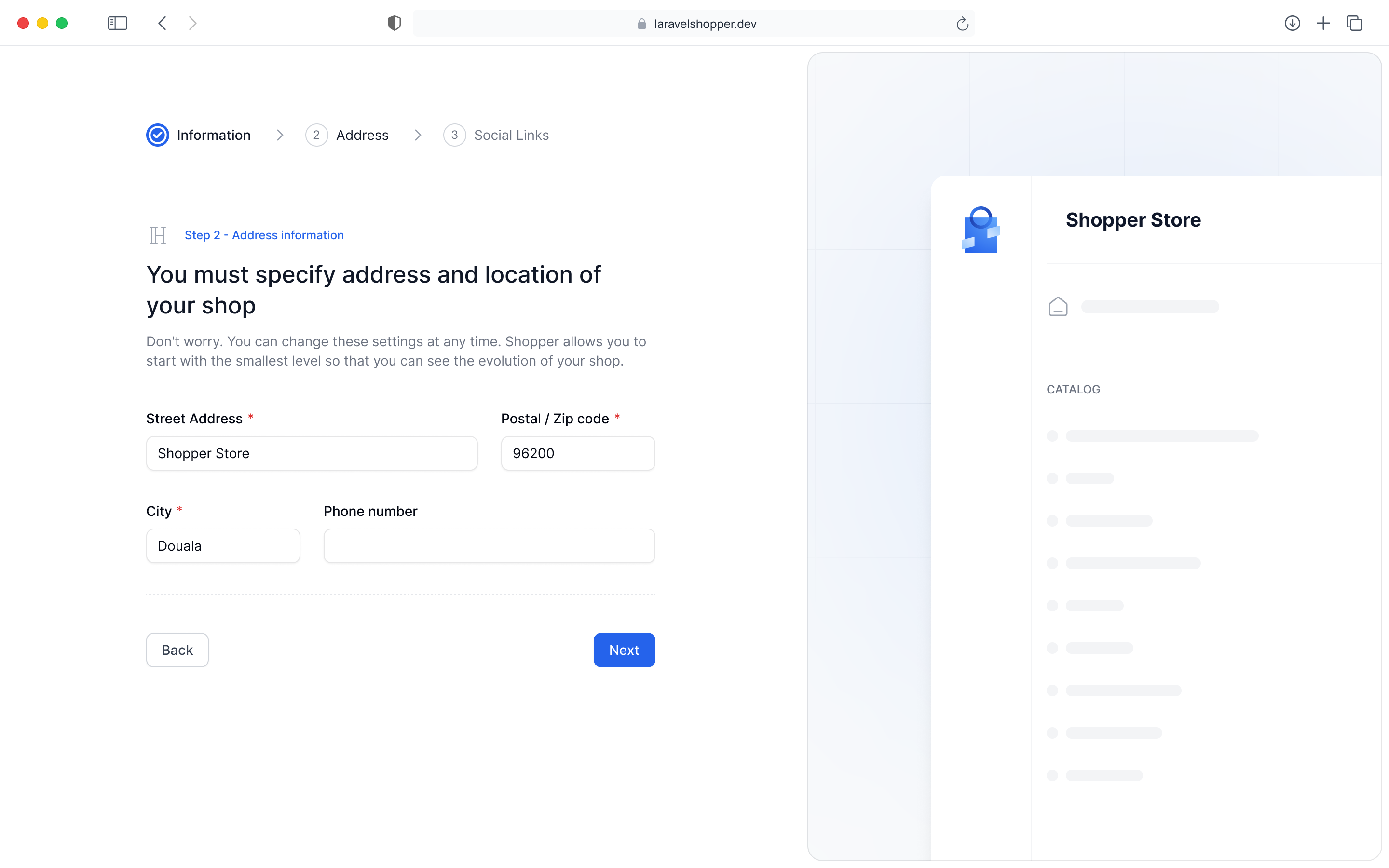Screen dimensions: 1389x868
Task: Click the laravelshopper.dev address bar
Action: [x=705, y=24]
